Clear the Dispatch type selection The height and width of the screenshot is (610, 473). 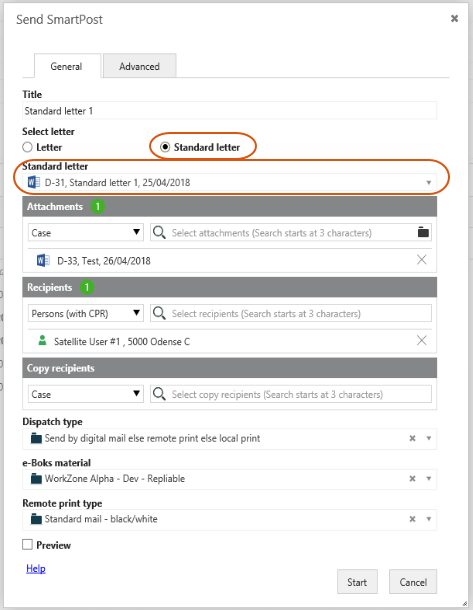(412, 438)
